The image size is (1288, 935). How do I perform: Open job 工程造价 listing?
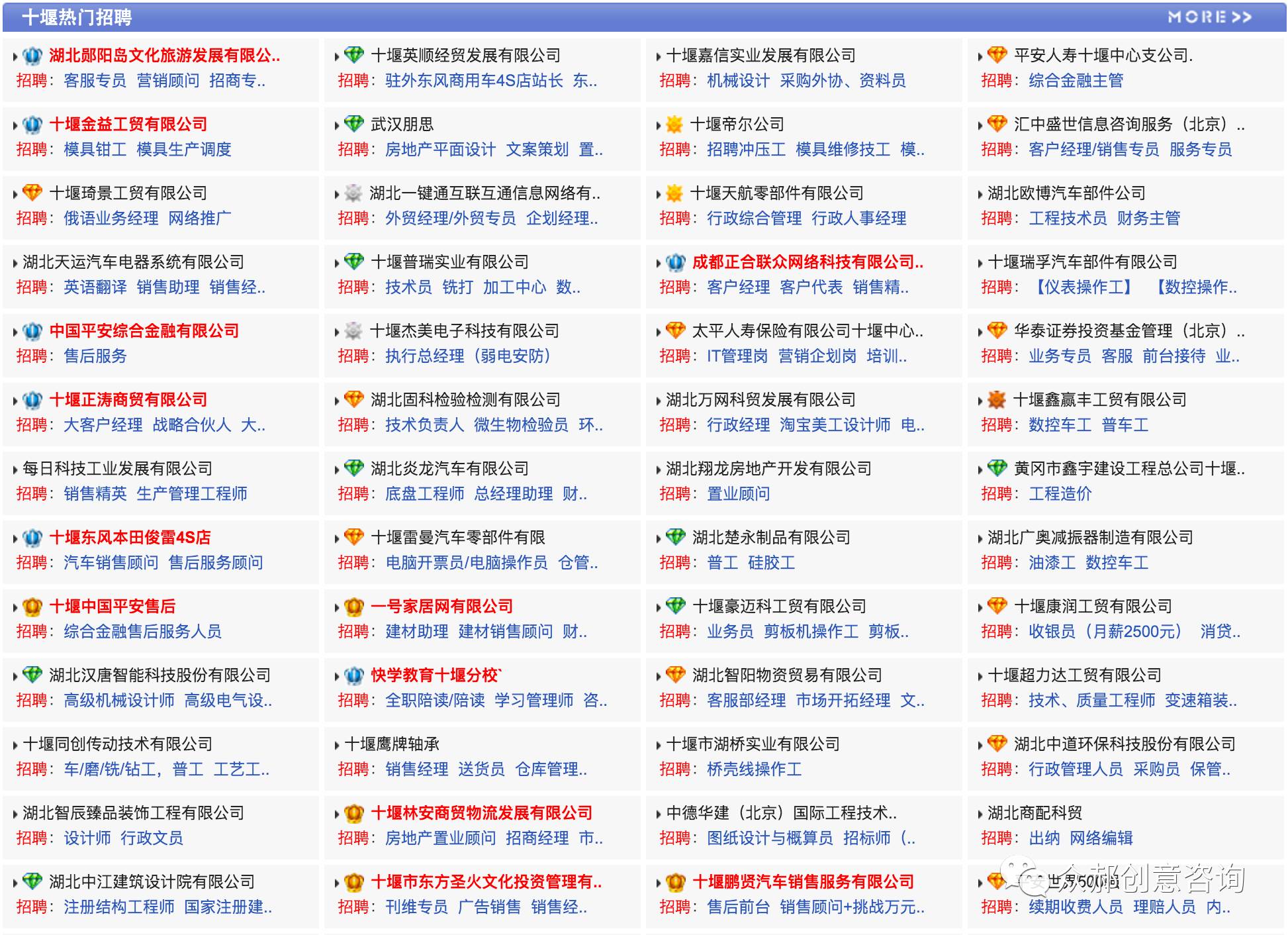(x=1060, y=494)
